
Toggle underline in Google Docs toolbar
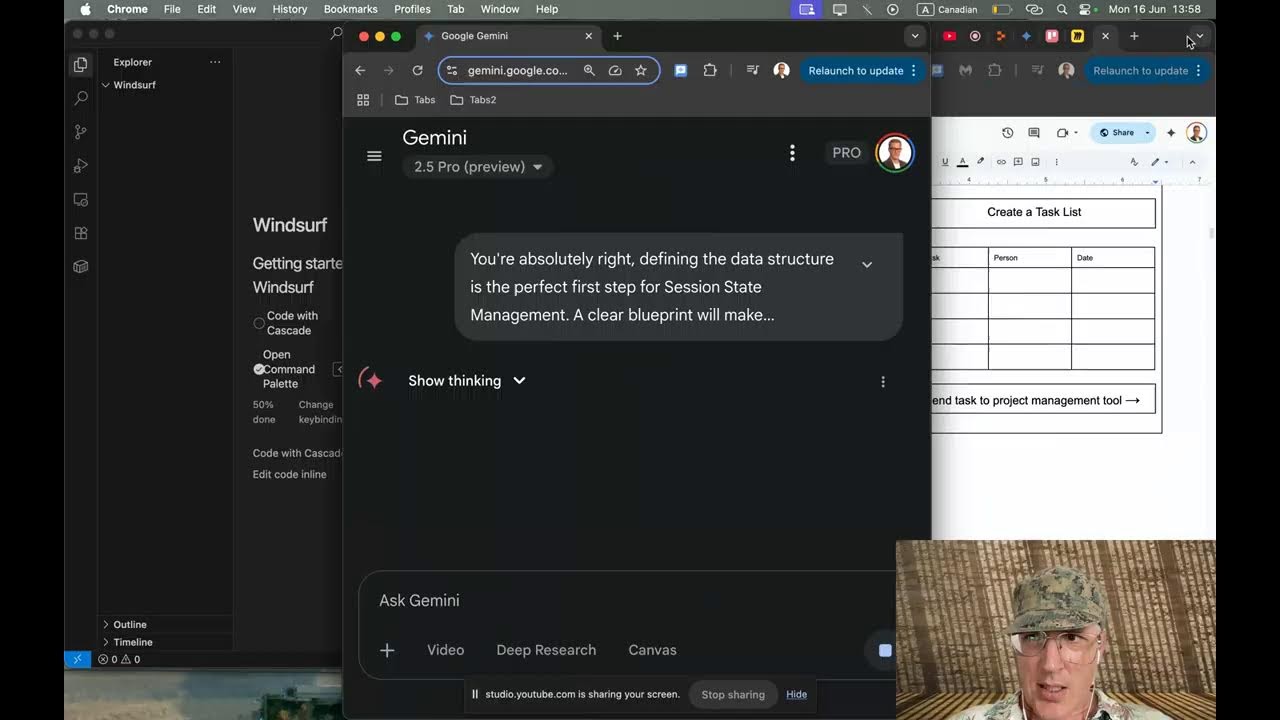[x=945, y=162]
